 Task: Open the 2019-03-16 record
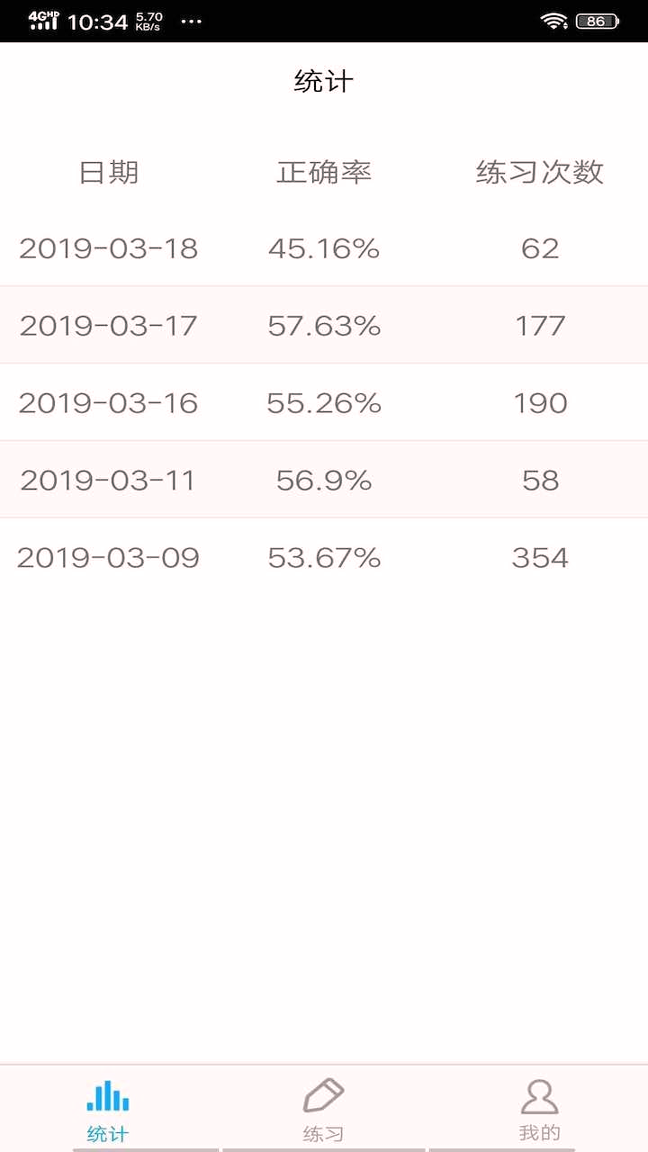108,403
